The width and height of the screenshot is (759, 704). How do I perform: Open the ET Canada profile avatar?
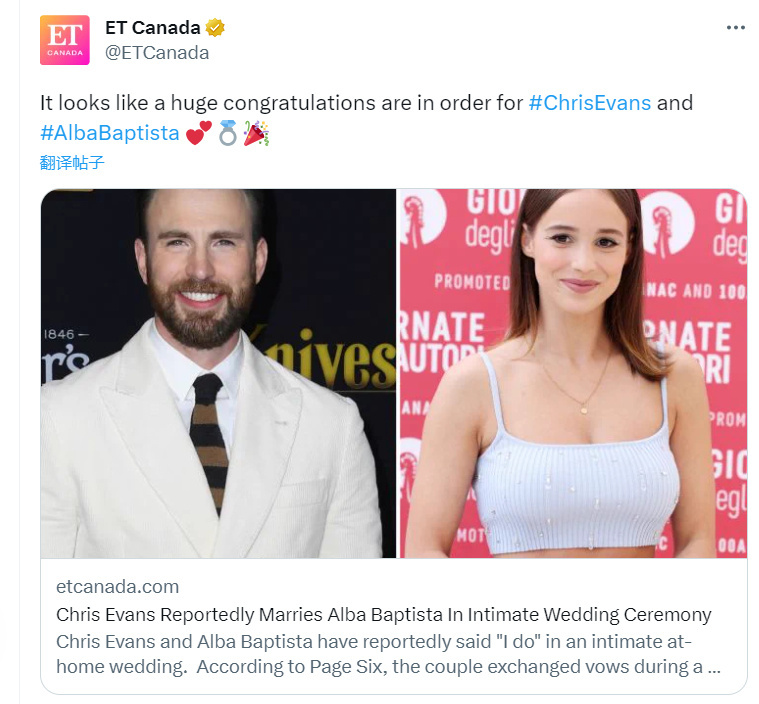click(64, 40)
